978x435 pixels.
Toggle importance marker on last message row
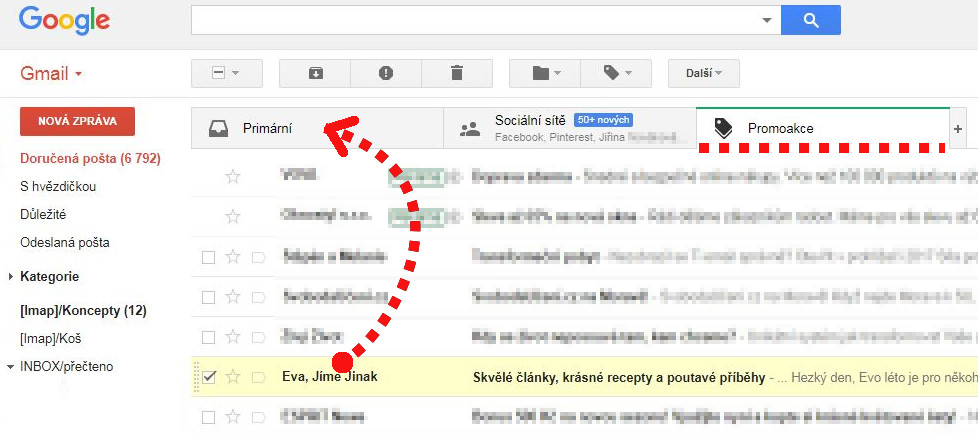pyautogui.click(x=258, y=417)
